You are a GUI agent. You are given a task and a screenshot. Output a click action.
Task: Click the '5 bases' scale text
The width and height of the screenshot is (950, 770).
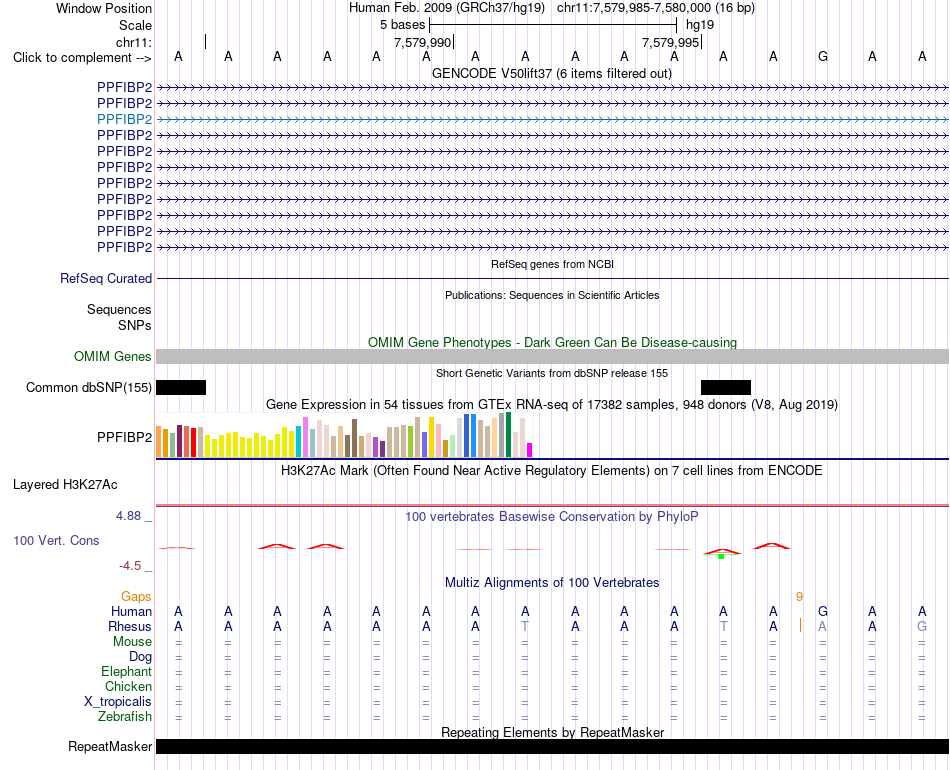(x=402, y=25)
